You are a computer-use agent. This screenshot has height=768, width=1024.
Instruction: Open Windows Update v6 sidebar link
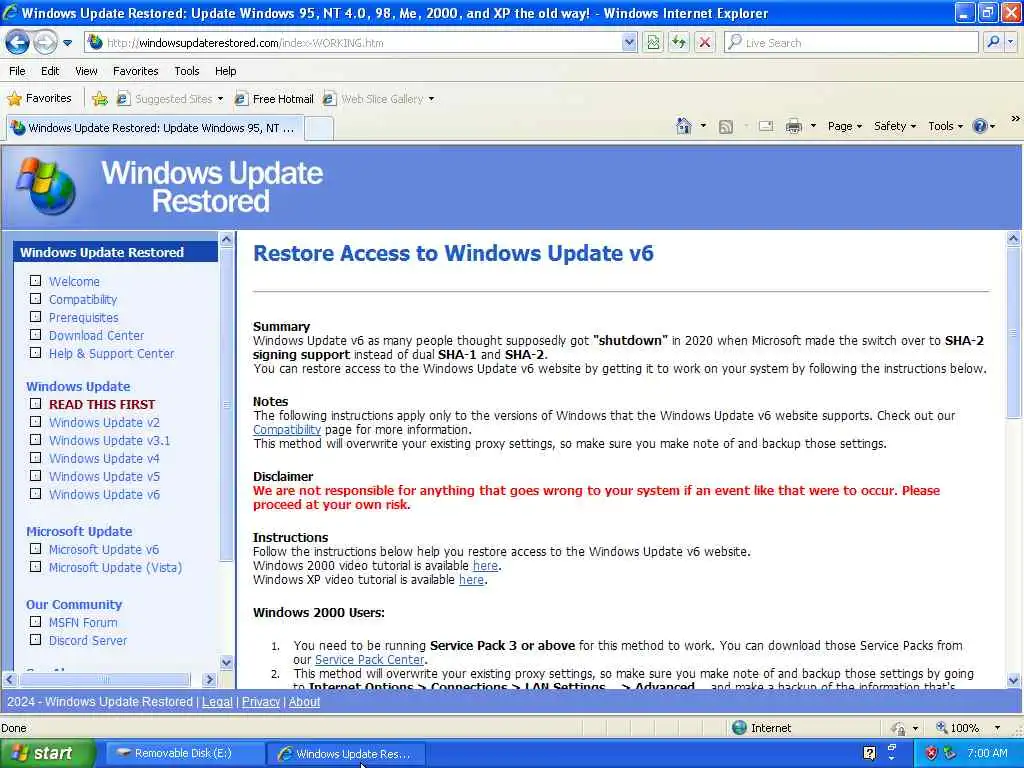[104, 494]
